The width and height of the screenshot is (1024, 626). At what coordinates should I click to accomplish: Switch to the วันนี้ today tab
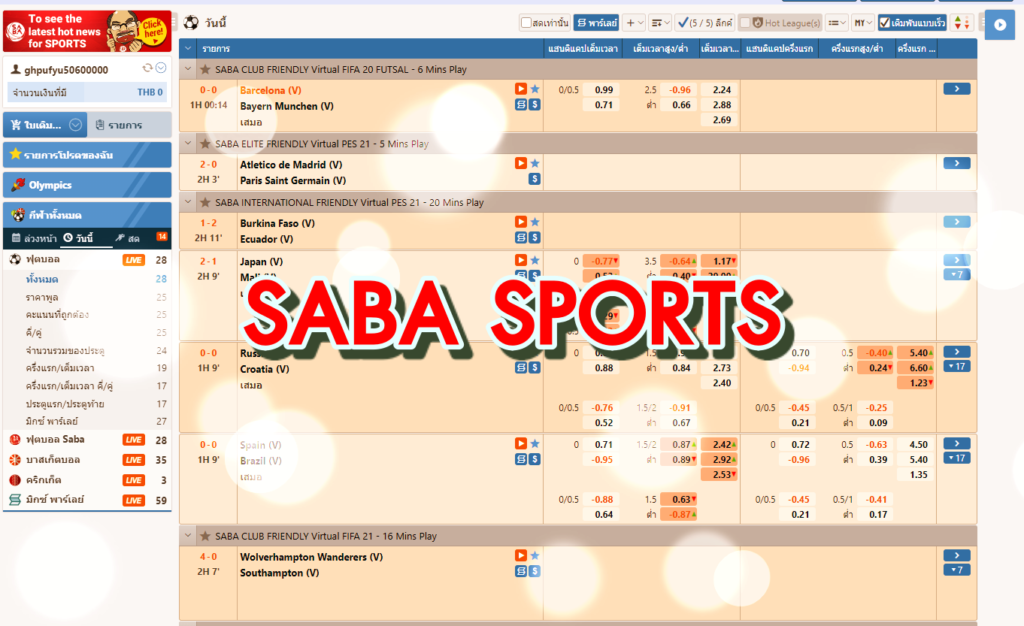(x=79, y=238)
